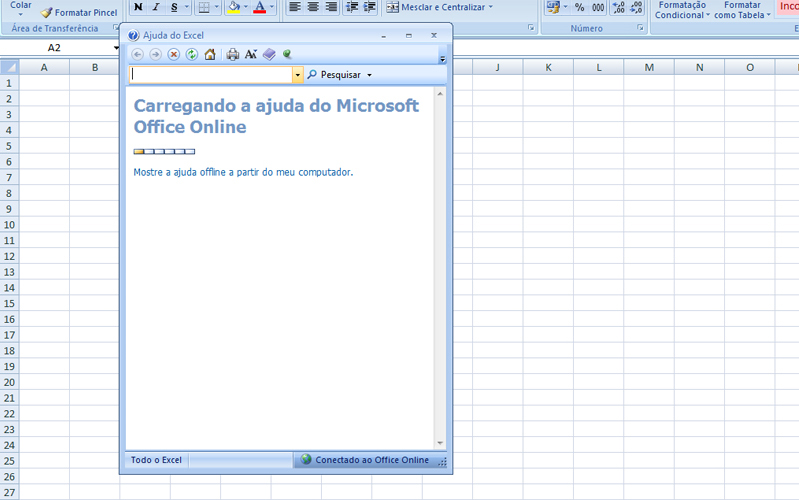Select column M header
This screenshot has width=799, height=500.
(649, 67)
